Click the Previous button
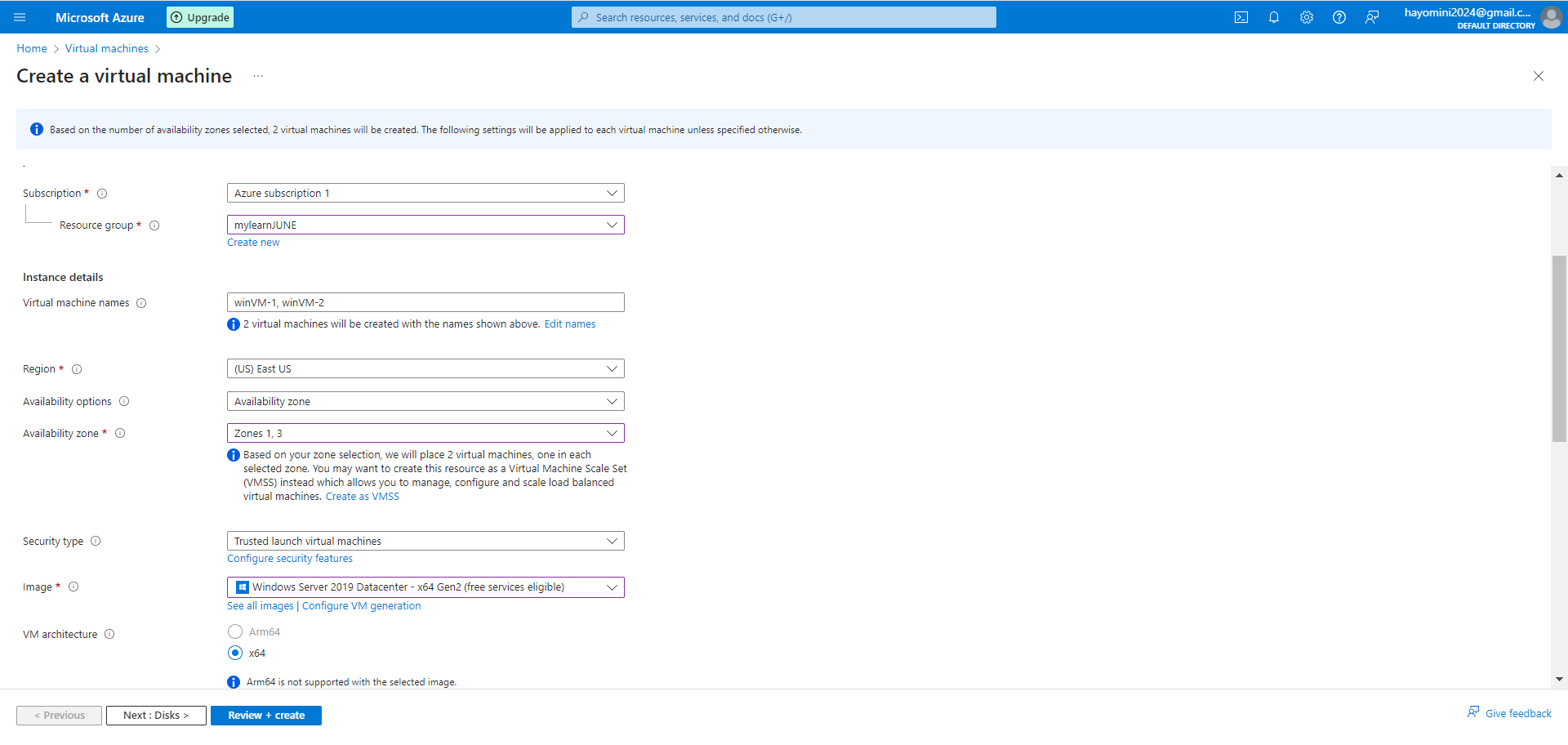The width and height of the screenshot is (1568, 745). 60,716
